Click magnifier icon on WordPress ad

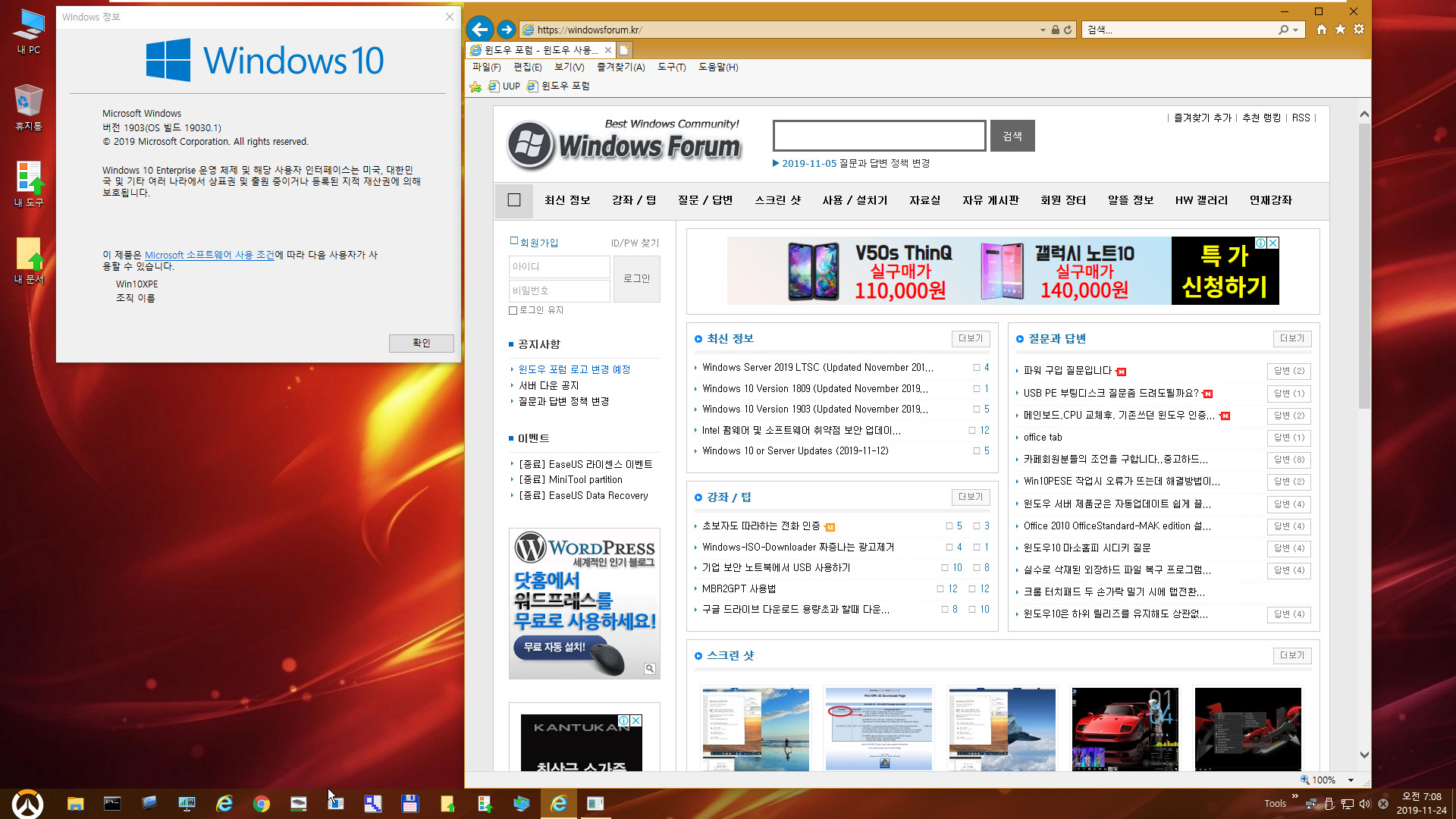650,668
